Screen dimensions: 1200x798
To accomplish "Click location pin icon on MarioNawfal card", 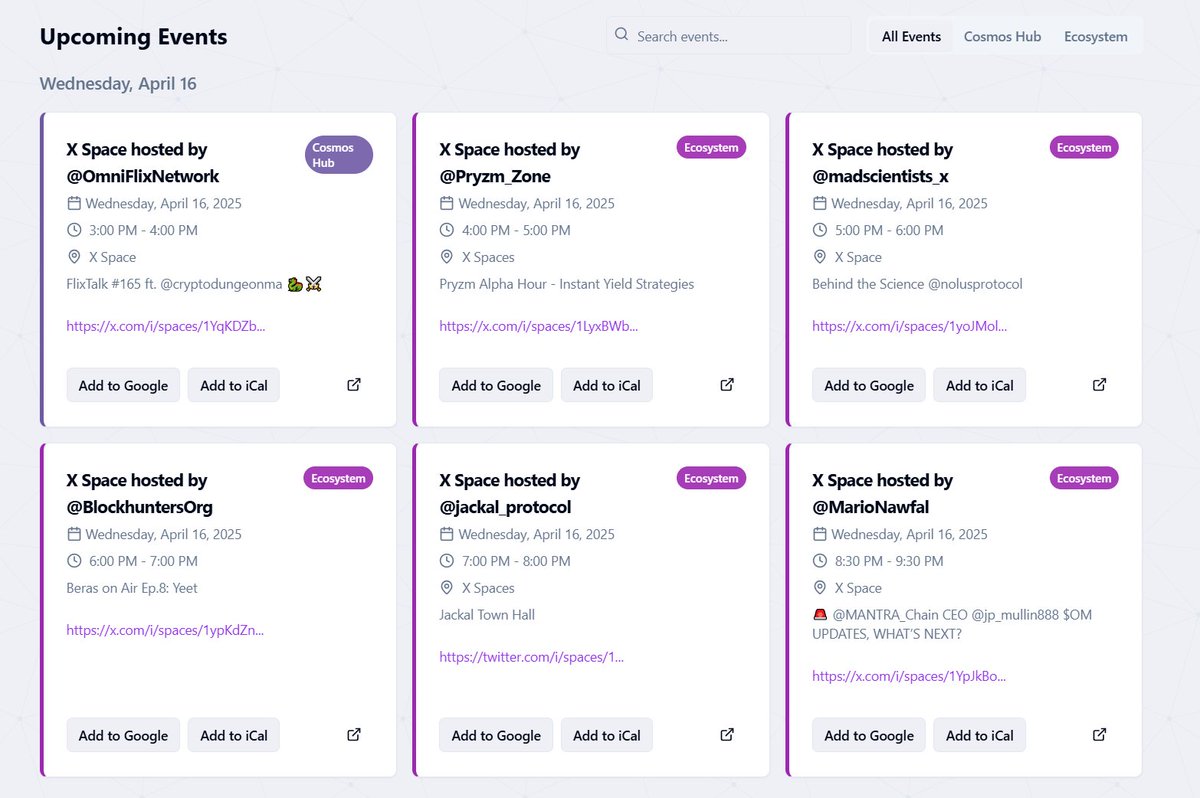I will [x=820, y=588].
